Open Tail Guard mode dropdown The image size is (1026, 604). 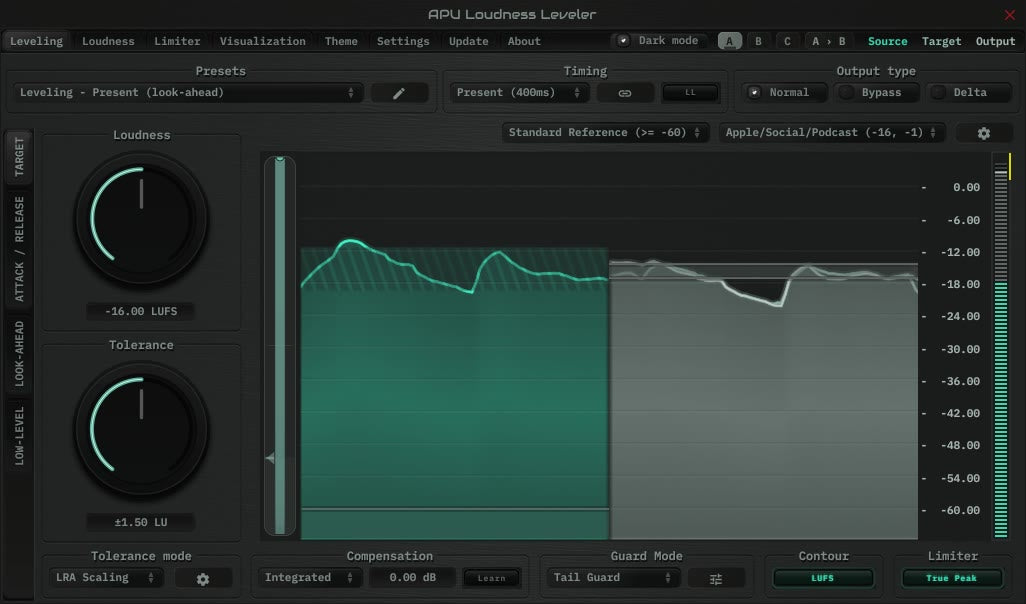613,578
